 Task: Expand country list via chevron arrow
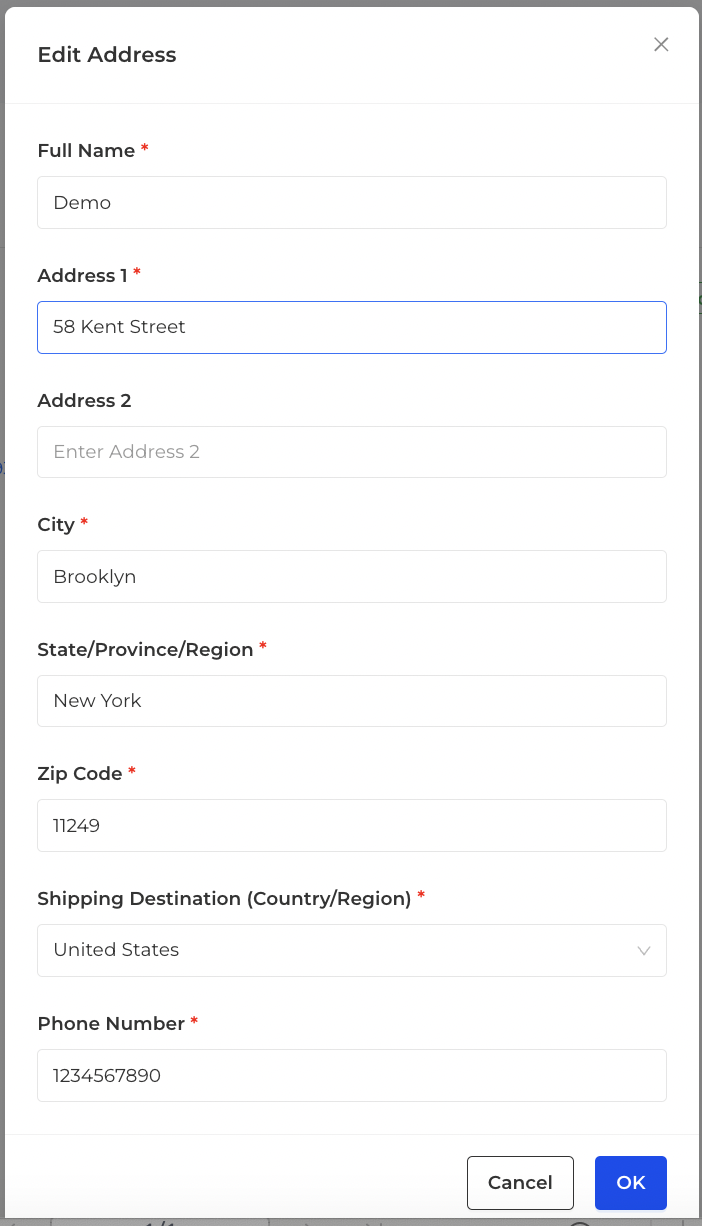[x=644, y=951]
